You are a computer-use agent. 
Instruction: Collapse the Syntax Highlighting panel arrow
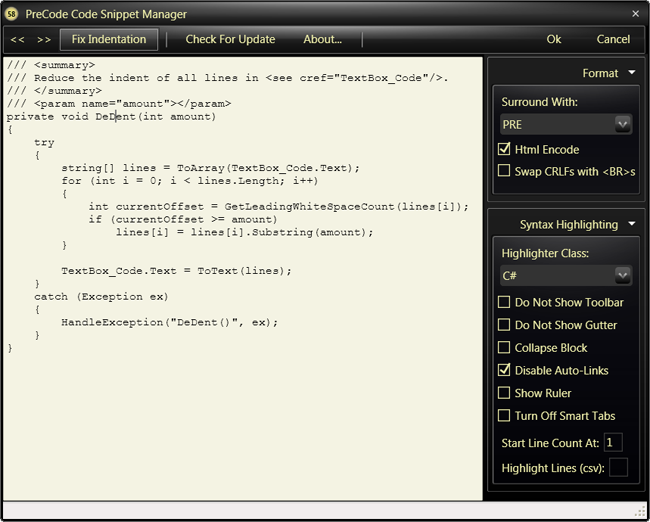coord(632,224)
